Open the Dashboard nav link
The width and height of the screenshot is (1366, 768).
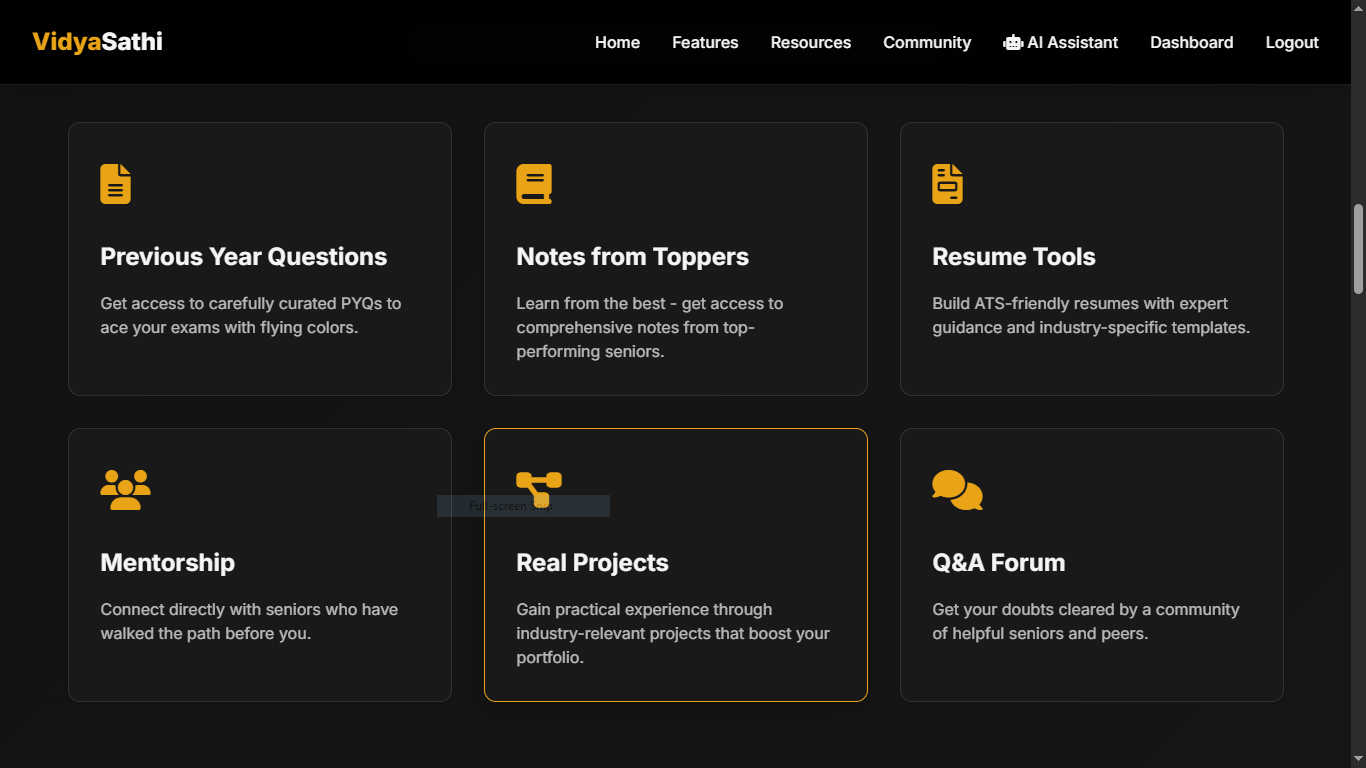[1192, 42]
